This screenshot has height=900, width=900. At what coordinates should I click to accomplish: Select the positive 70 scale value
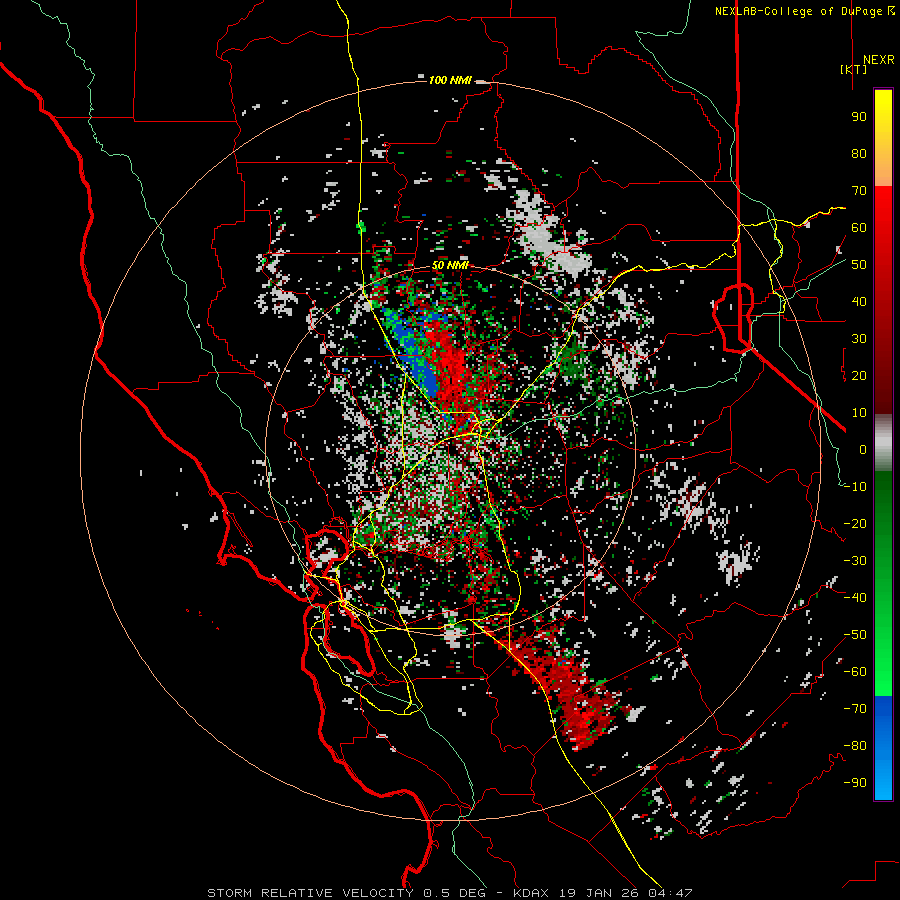tap(859, 191)
